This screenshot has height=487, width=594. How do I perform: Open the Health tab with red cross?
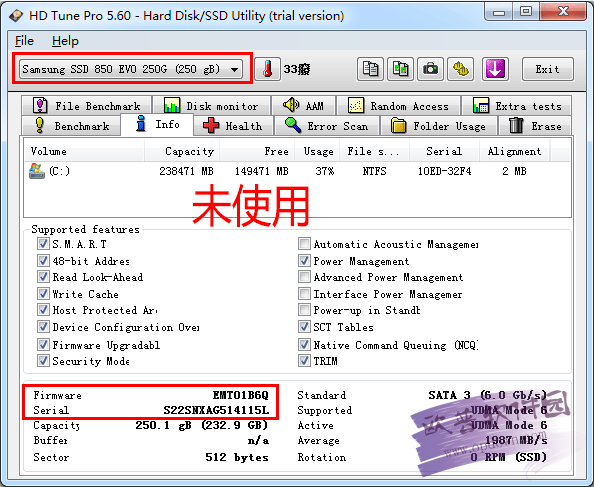pos(233,126)
